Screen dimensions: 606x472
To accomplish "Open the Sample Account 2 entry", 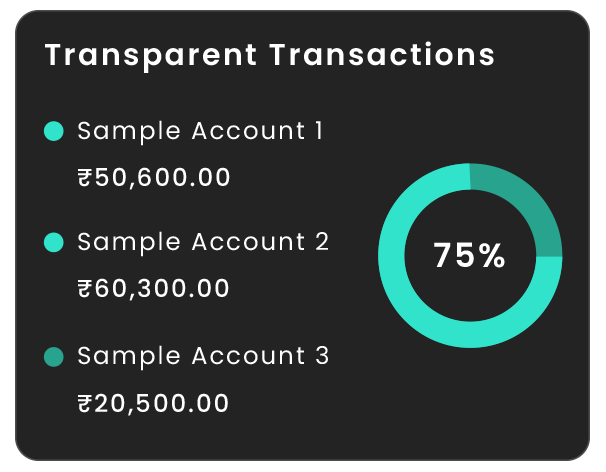I will 202,242.
